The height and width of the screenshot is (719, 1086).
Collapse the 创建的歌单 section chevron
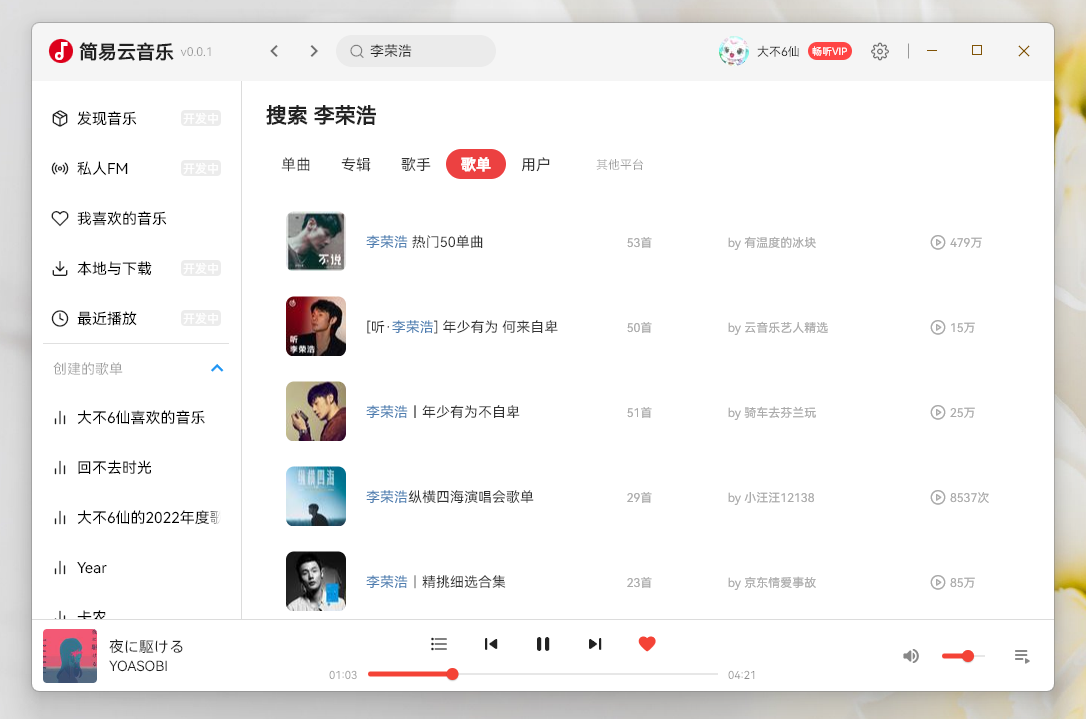pyautogui.click(x=217, y=368)
